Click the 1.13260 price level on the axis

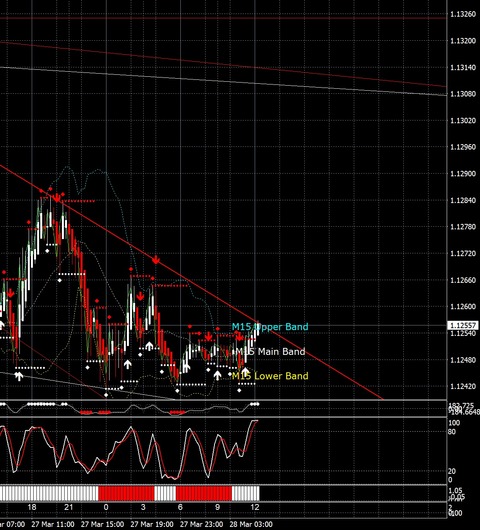click(x=463, y=14)
